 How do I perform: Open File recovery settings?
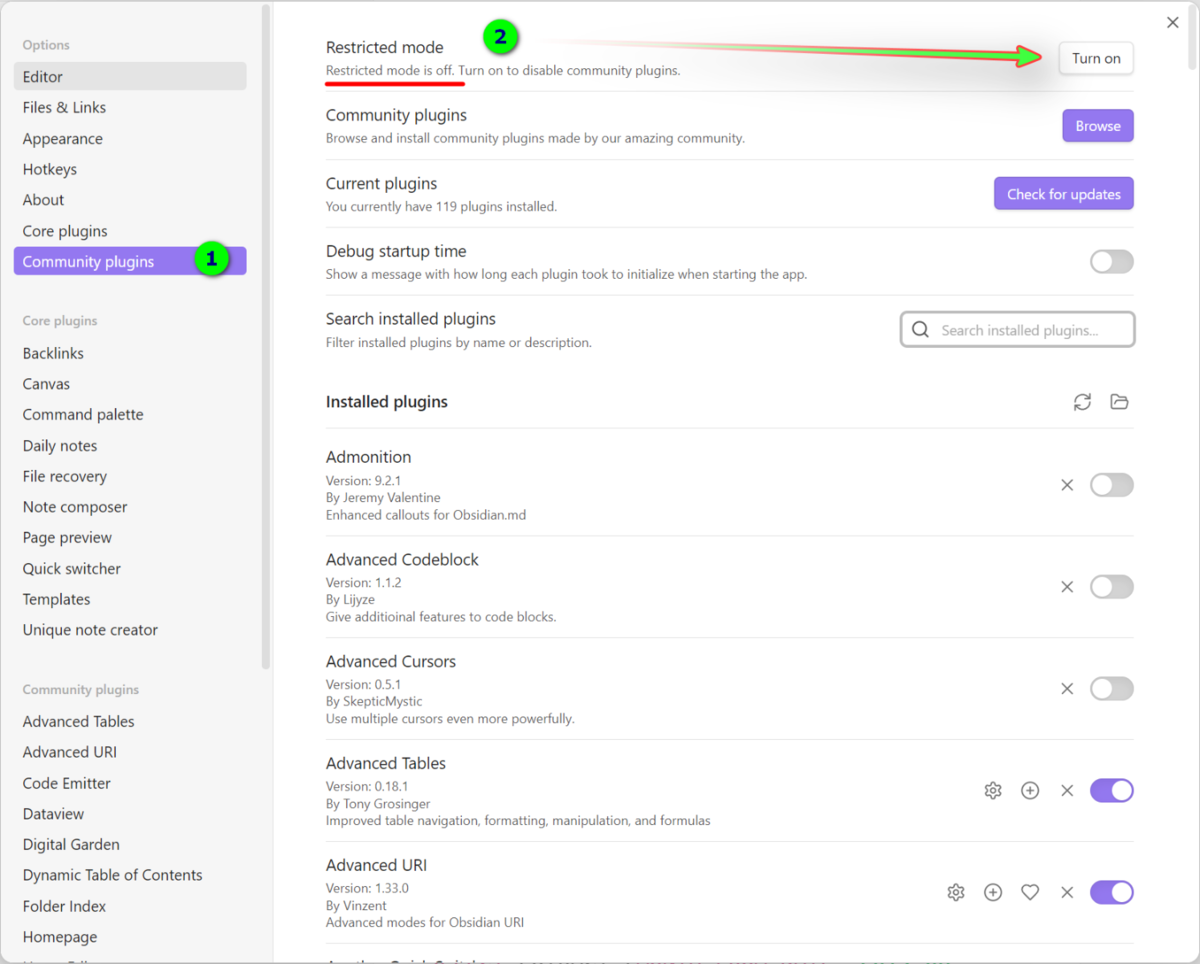click(130, 476)
